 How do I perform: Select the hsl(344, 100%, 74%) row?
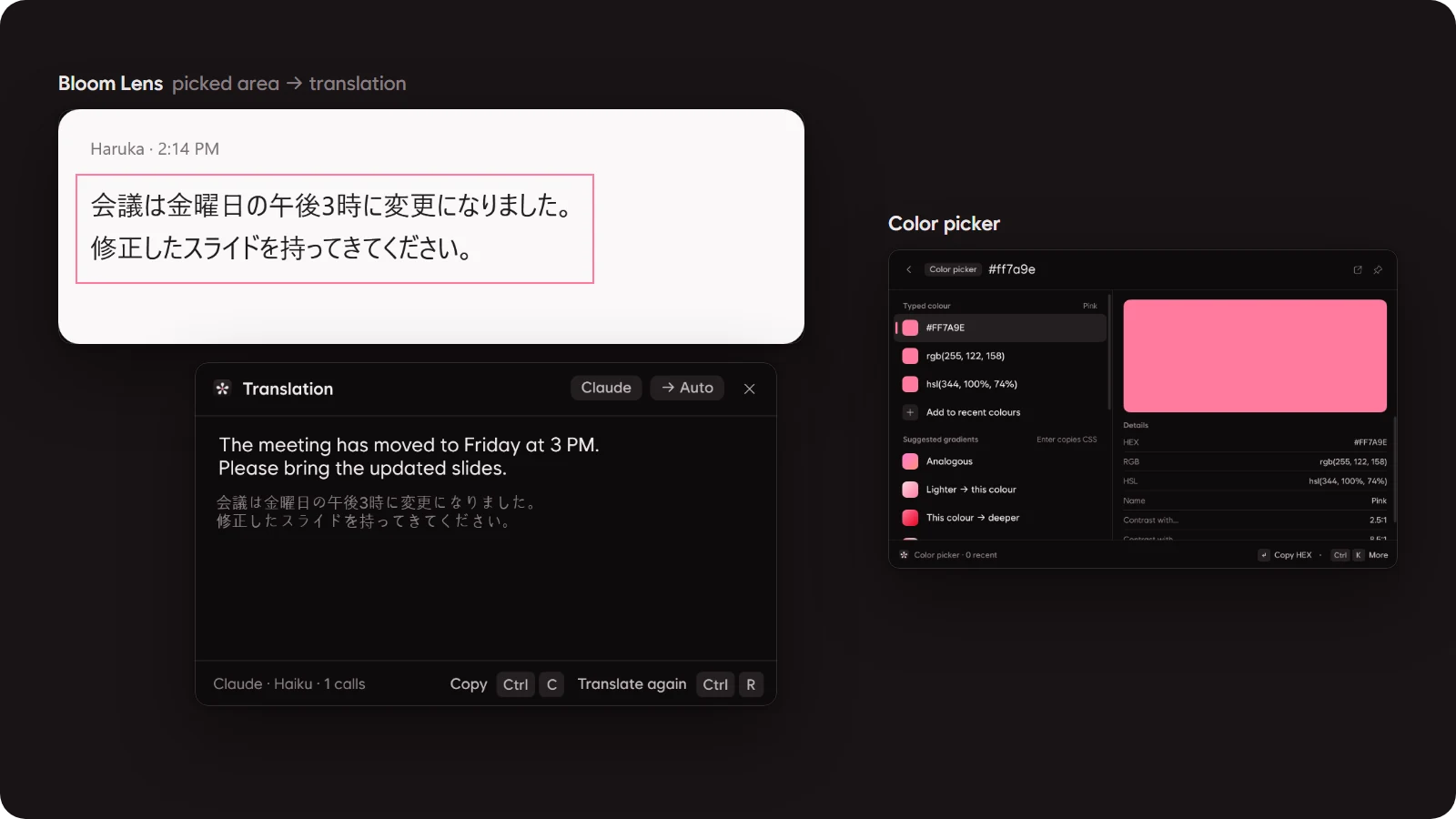(x=1000, y=384)
